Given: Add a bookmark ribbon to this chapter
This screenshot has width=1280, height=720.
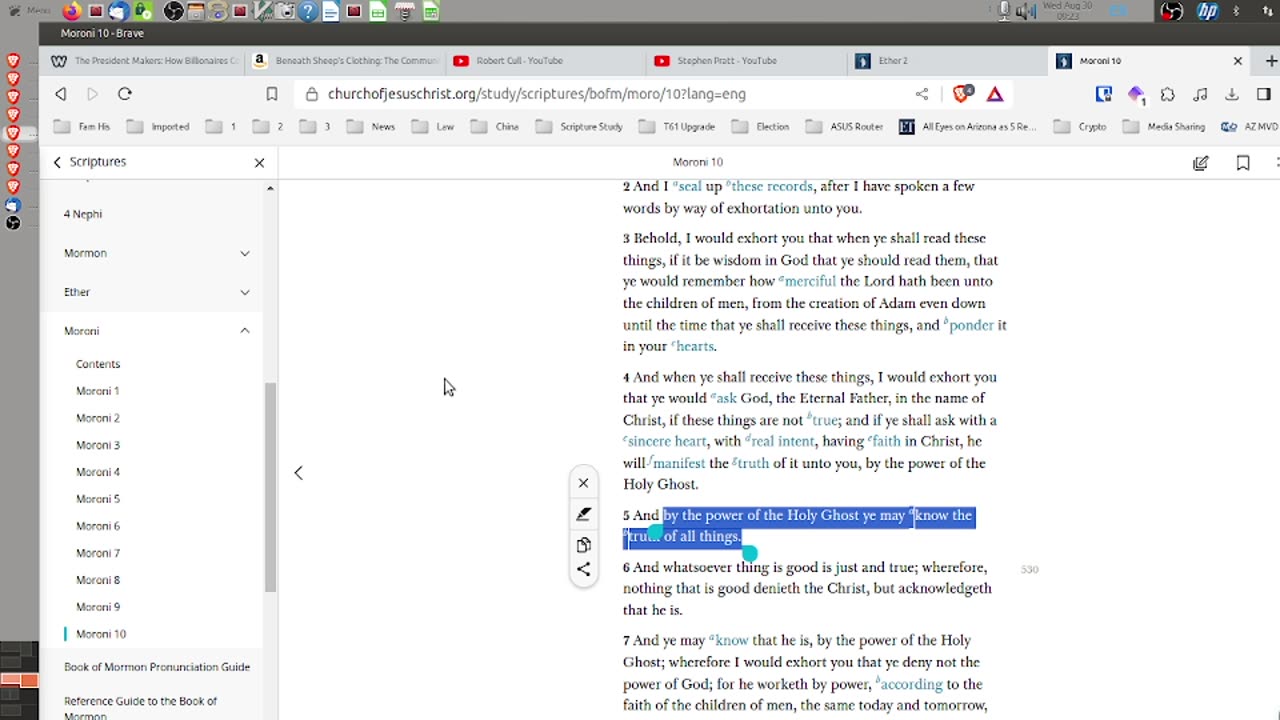Looking at the screenshot, I should [x=1243, y=162].
